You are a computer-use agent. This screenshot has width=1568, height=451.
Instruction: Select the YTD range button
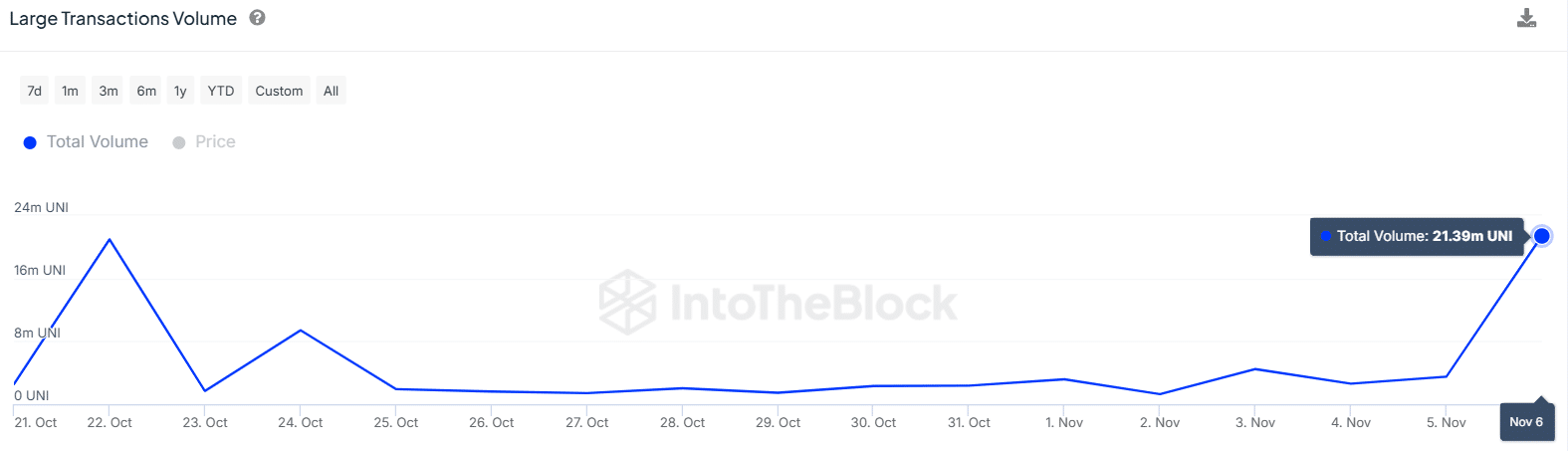point(221,91)
